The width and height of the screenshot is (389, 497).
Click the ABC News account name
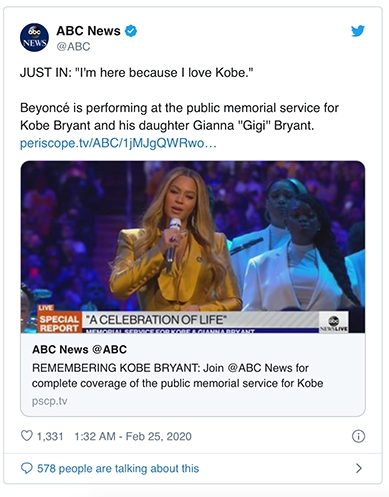pyautogui.click(x=88, y=31)
